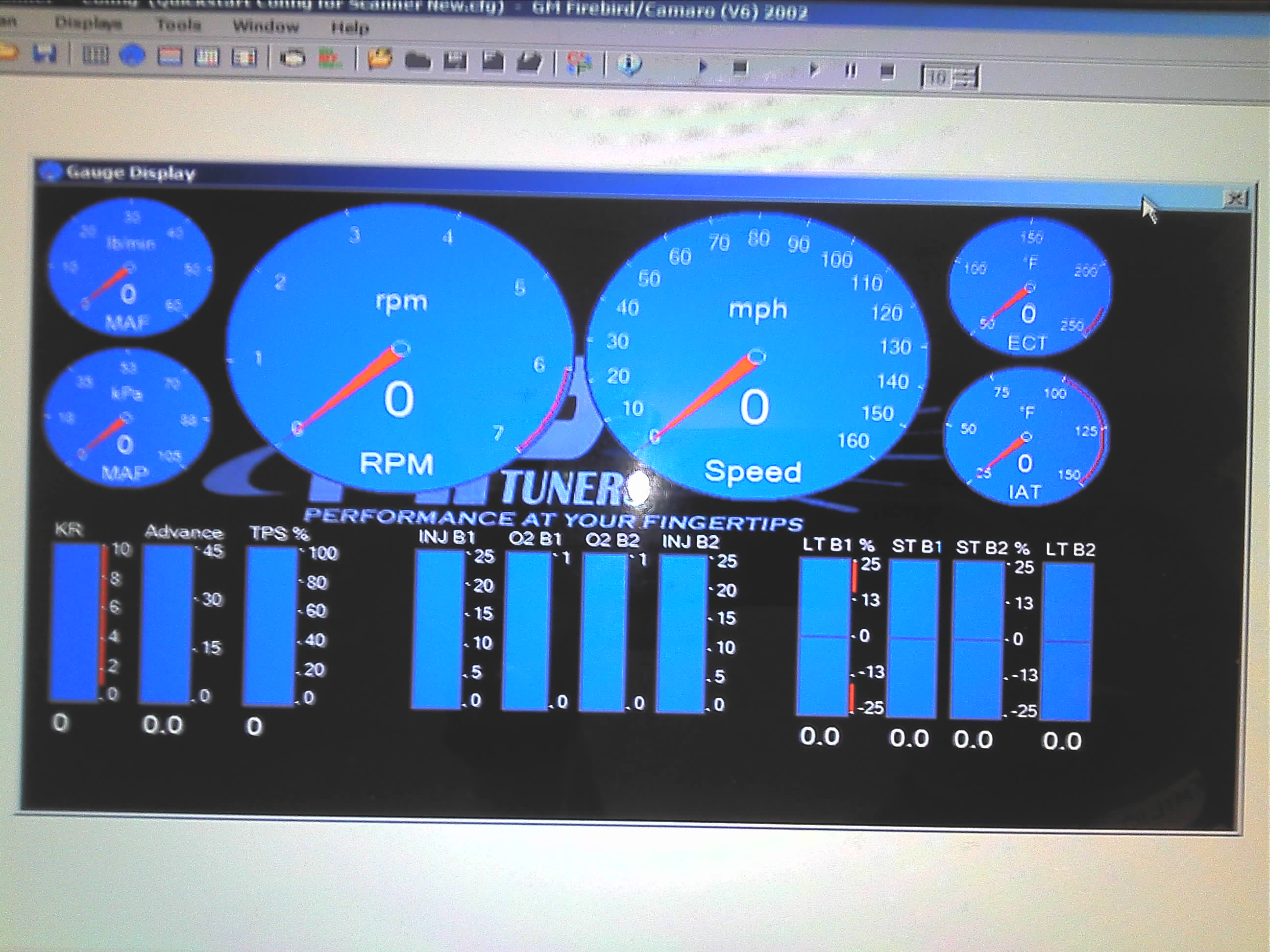Open the Histogram Display toolbar icon
Viewport: 1270px width, 952px height.
pyautogui.click(x=207, y=57)
